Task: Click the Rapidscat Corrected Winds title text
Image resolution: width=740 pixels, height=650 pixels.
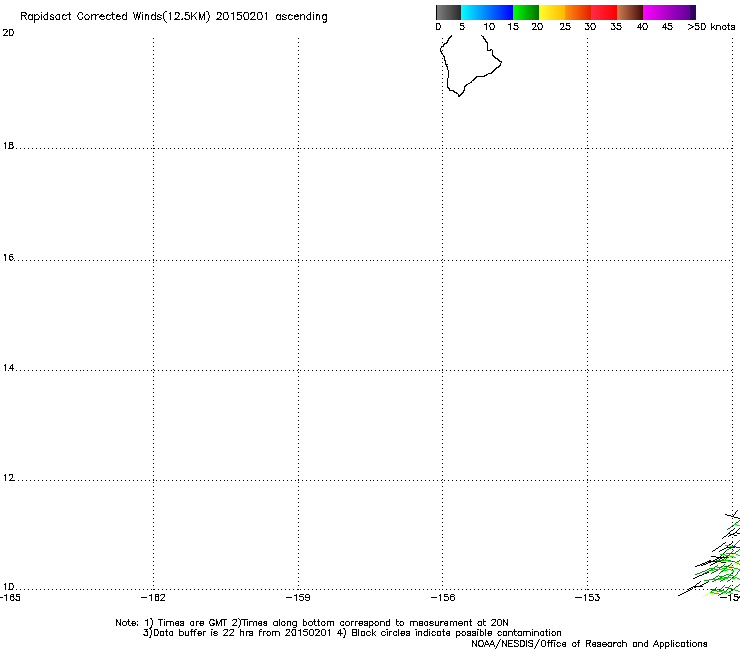Action: pyautogui.click(x=174, y=17)
